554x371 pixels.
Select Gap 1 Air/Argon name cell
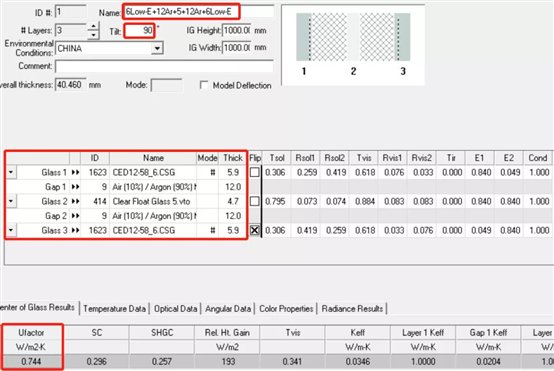point(153,187)
